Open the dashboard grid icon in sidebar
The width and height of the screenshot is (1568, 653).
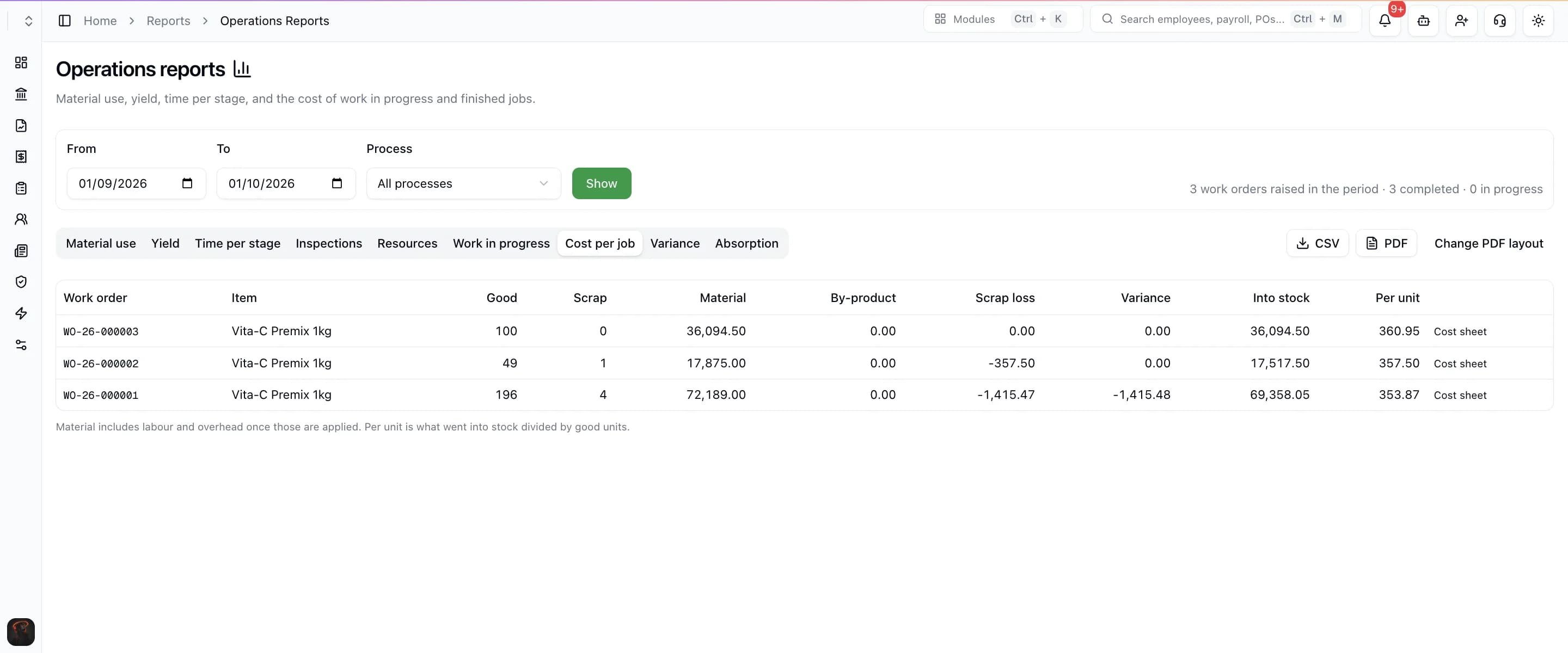[x=21, y=63]
